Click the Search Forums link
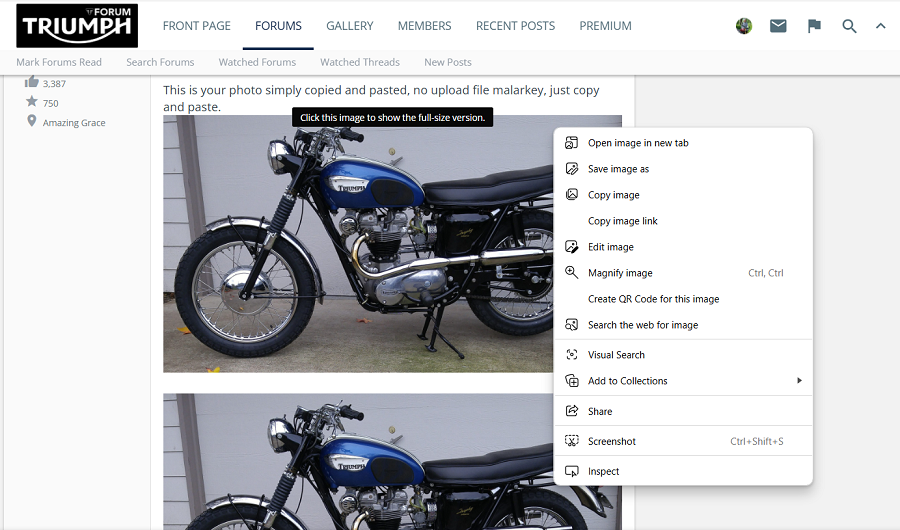Image resolution: width=900 pixels, height=530 pixels. pyautogui.click(x=160, y=62)
